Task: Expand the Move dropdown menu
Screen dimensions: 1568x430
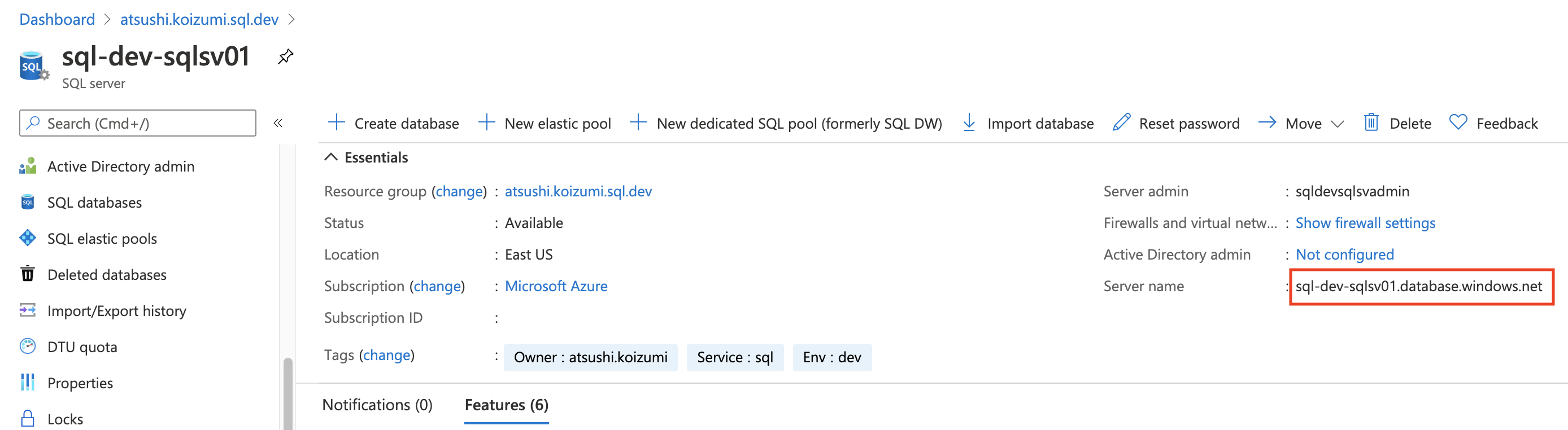Action: [1336, 124]
